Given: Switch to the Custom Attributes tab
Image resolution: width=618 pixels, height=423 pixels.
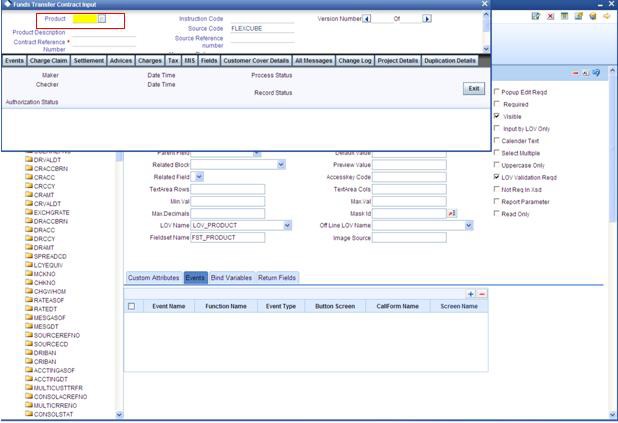Looking at the screenshot, I should pyautogui.click(x=154, y=278).
